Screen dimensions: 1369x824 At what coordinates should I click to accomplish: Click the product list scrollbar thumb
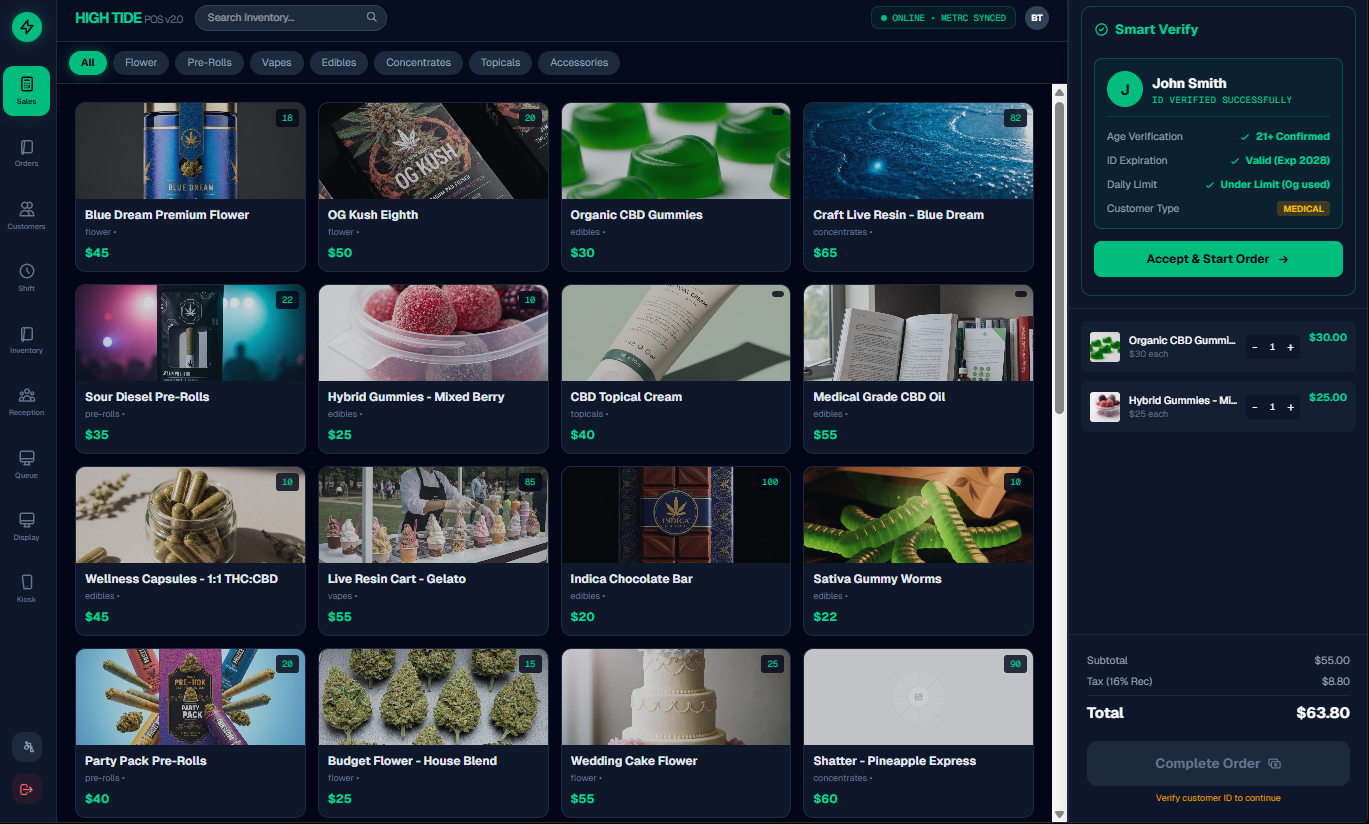(x=1060, y=258)
